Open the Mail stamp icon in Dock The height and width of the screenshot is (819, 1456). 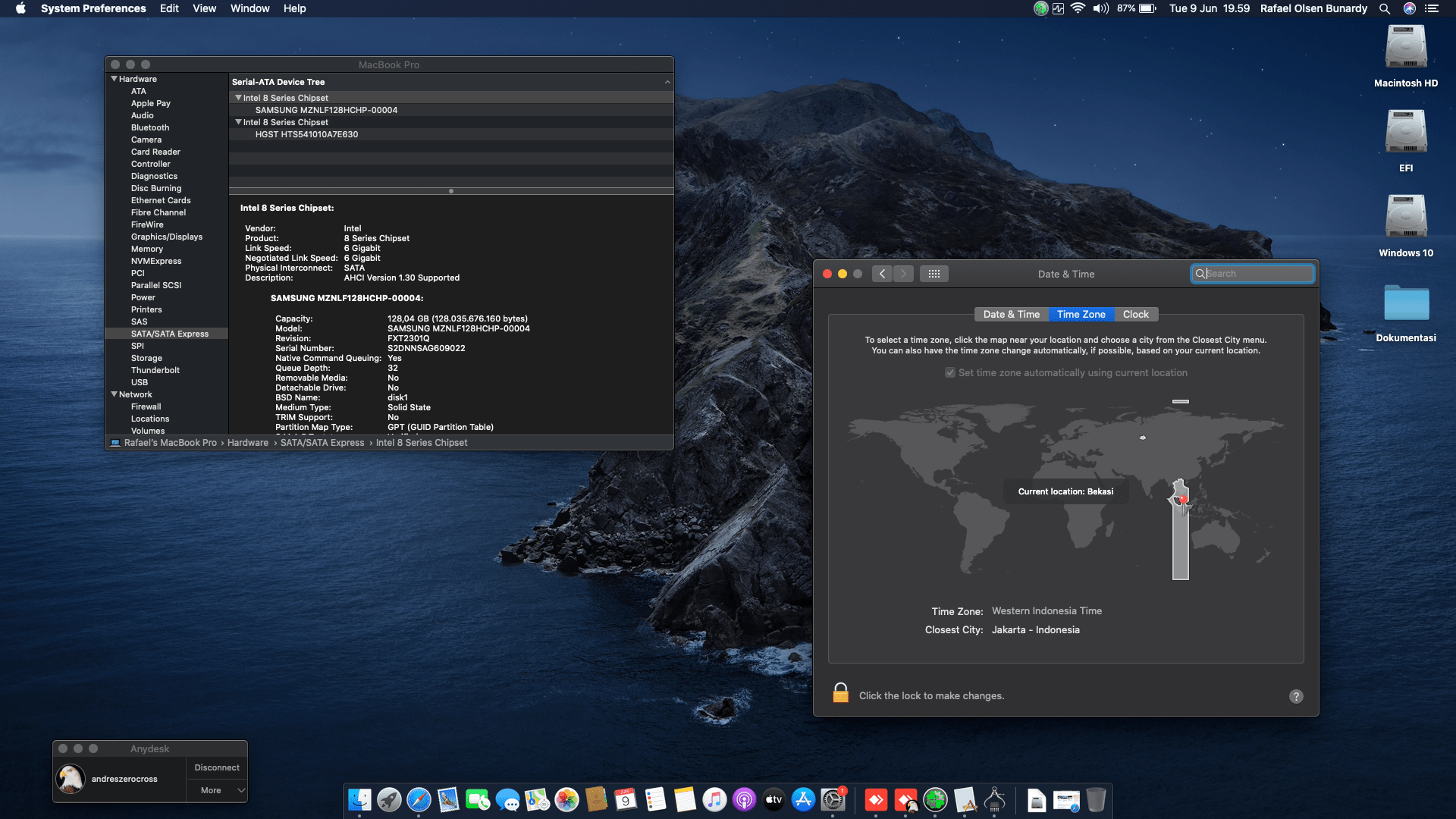point(448,799)
